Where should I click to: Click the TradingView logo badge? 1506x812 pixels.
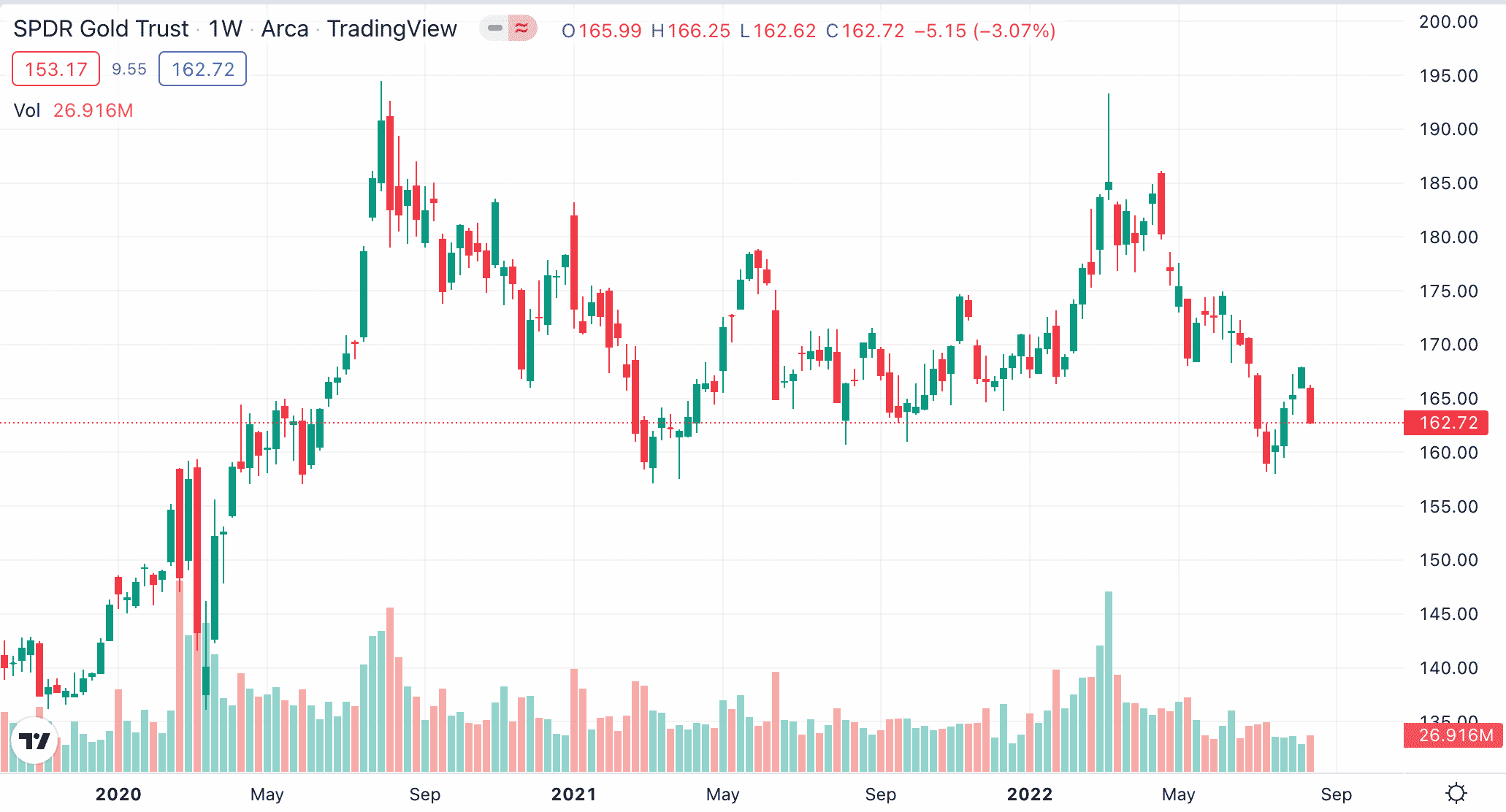coord(34,741)
